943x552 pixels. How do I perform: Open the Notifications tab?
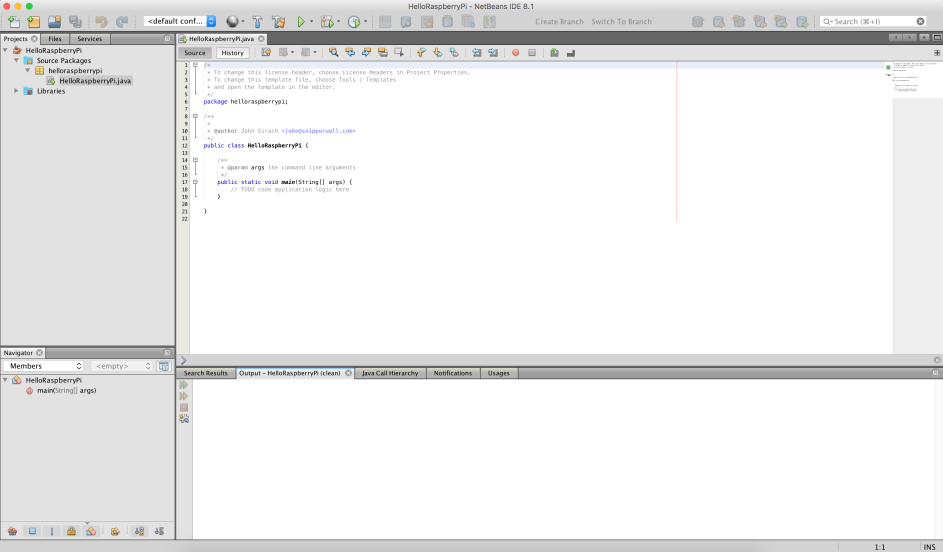coord(453,373)
